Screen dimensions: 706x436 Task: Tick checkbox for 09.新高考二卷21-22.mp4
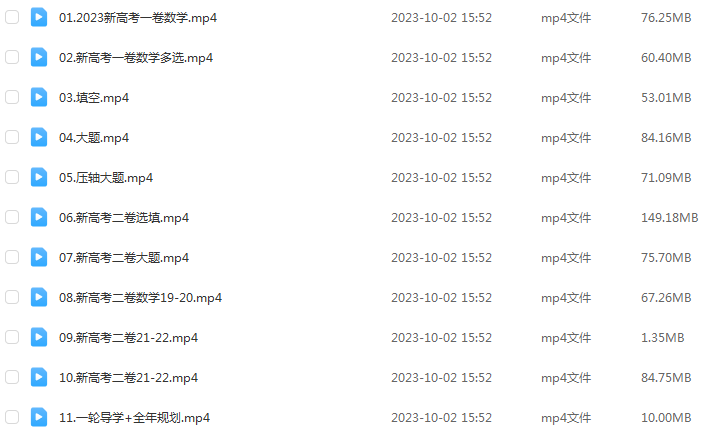[12, 337]
